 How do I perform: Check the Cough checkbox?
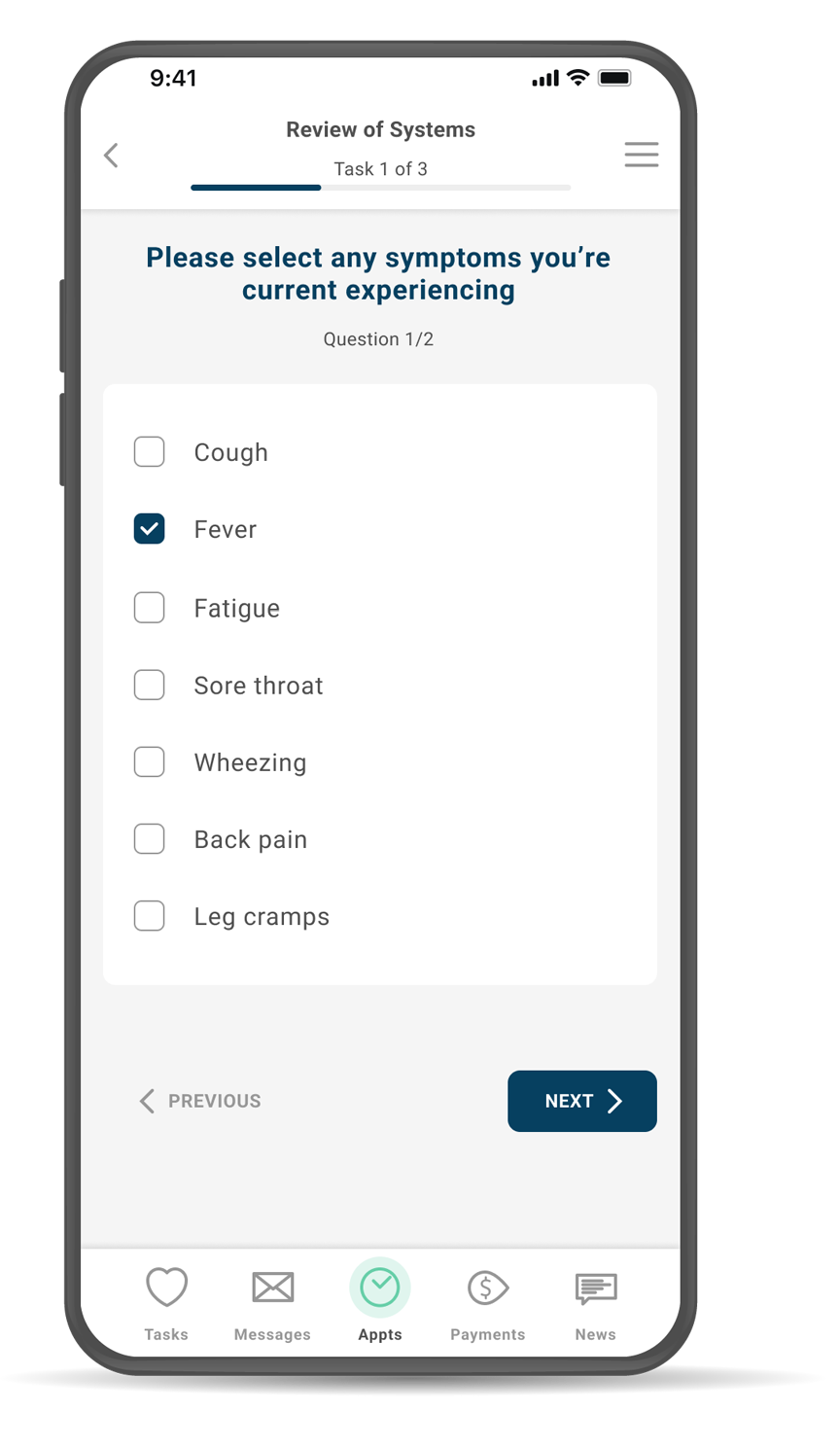[149, 451]
